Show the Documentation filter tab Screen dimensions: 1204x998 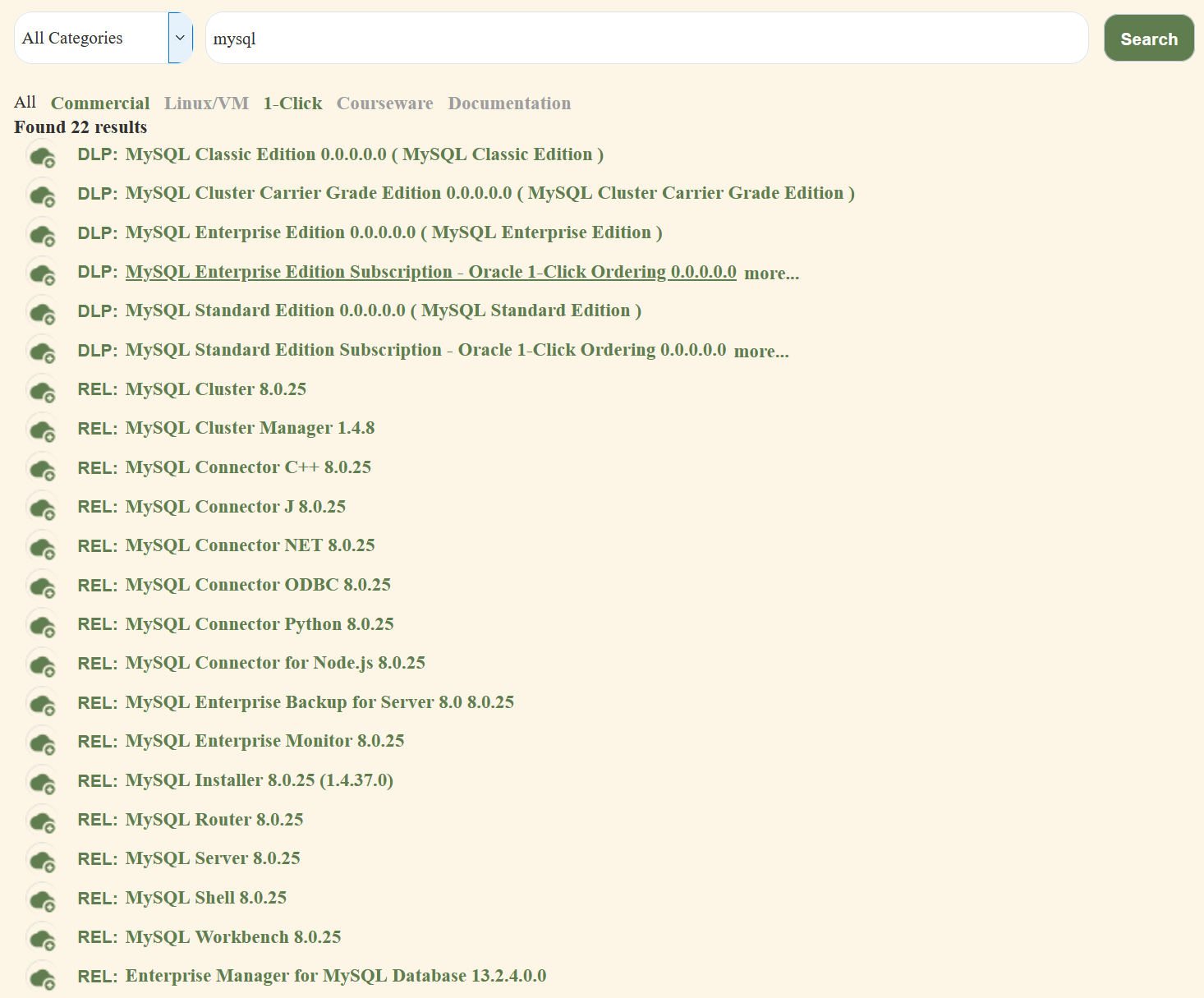[508, 103]
